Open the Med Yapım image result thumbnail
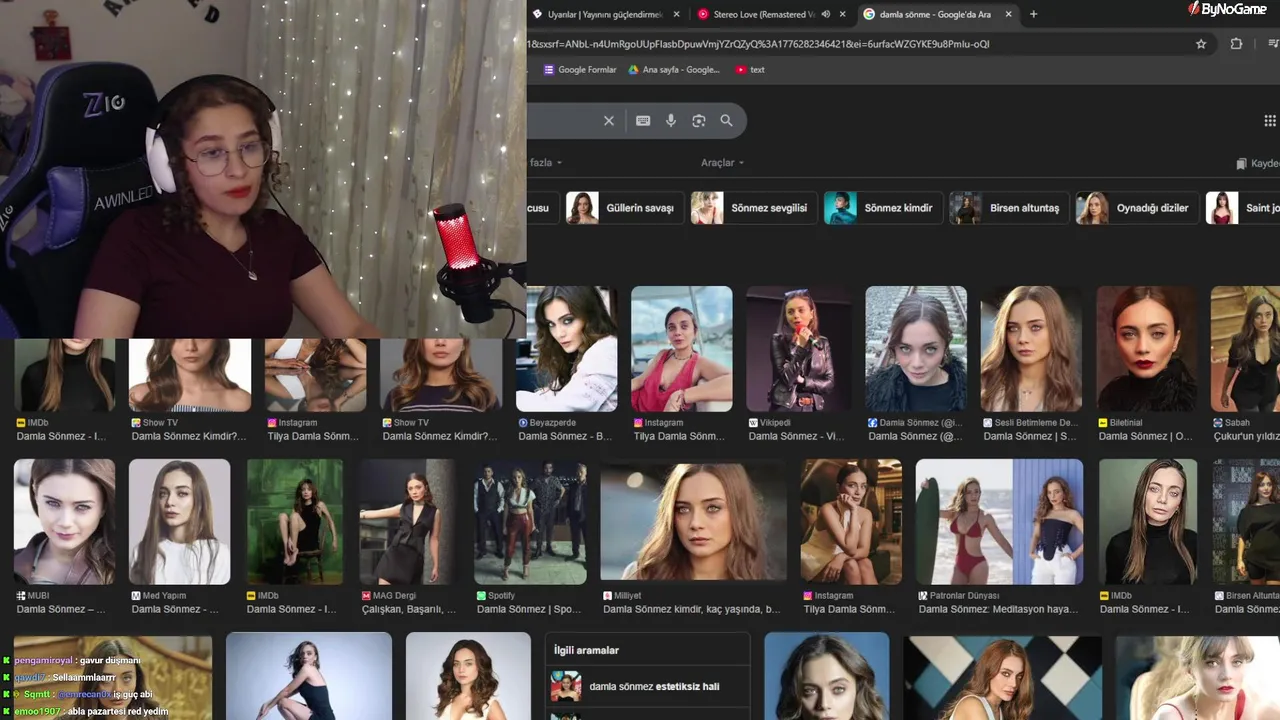The width and height of the screenshot is (1280, 720). 180,522
